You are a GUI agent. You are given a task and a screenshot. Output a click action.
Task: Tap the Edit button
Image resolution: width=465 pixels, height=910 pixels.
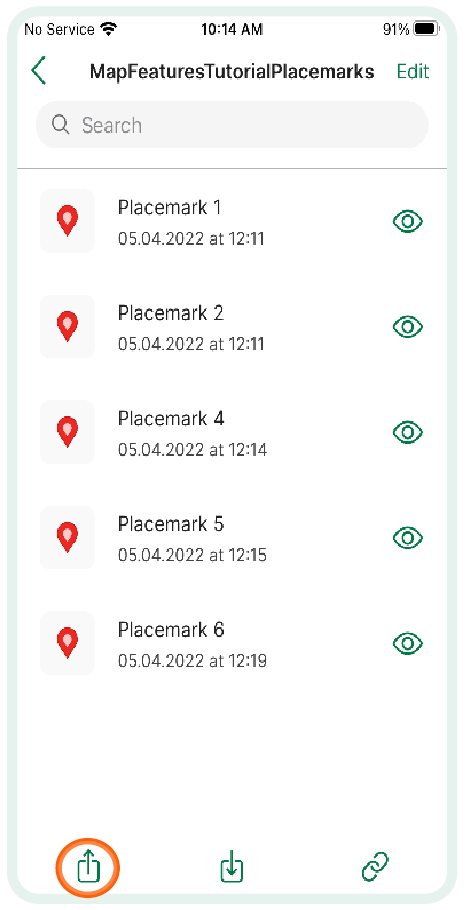413,71
